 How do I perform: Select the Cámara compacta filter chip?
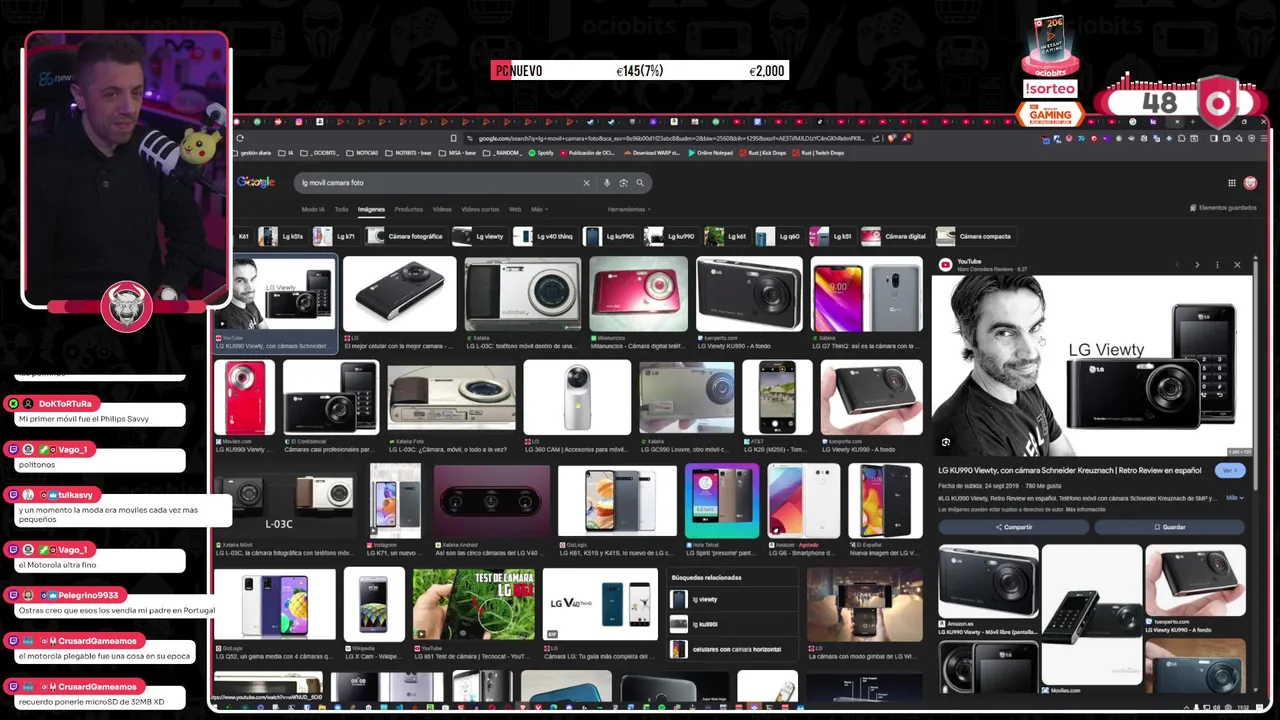(974, 236)
